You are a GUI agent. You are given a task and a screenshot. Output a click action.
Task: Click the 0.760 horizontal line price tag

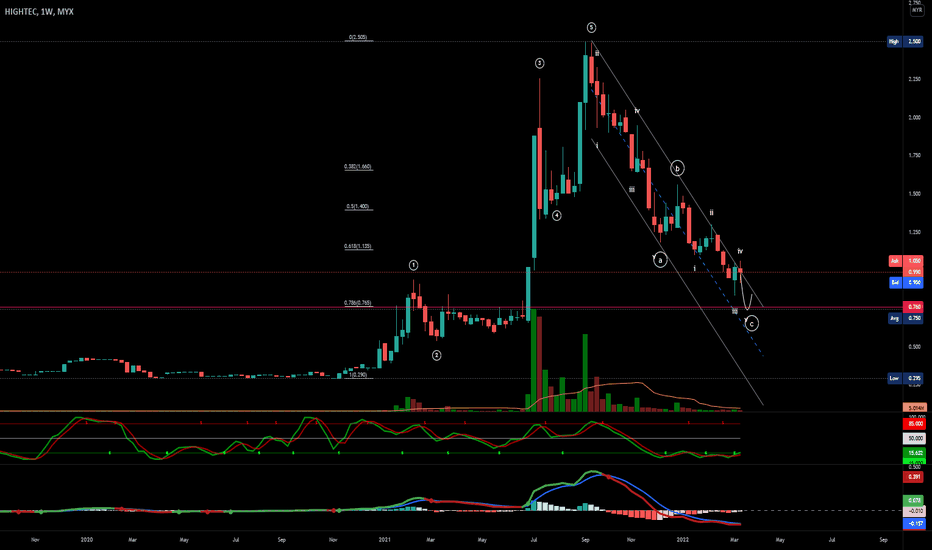tap(913, 307)
